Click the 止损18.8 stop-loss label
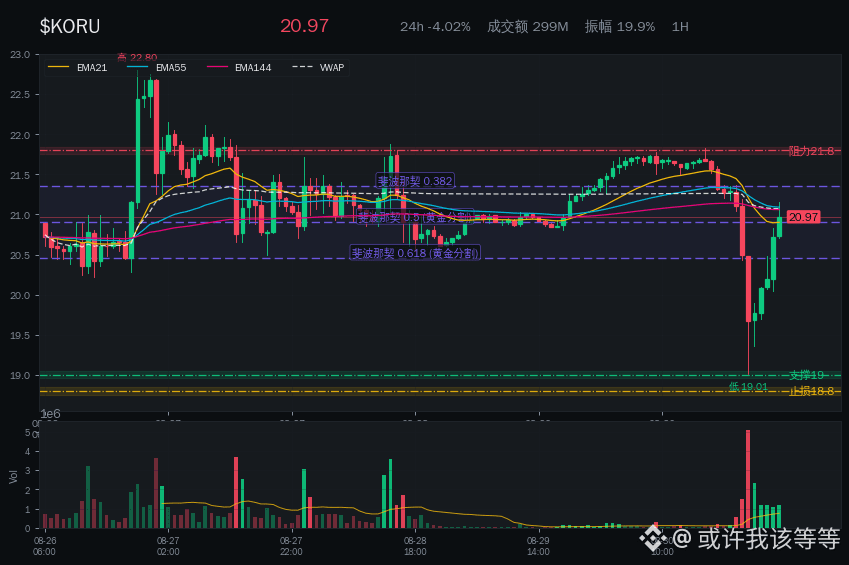 tap(811, 391)
